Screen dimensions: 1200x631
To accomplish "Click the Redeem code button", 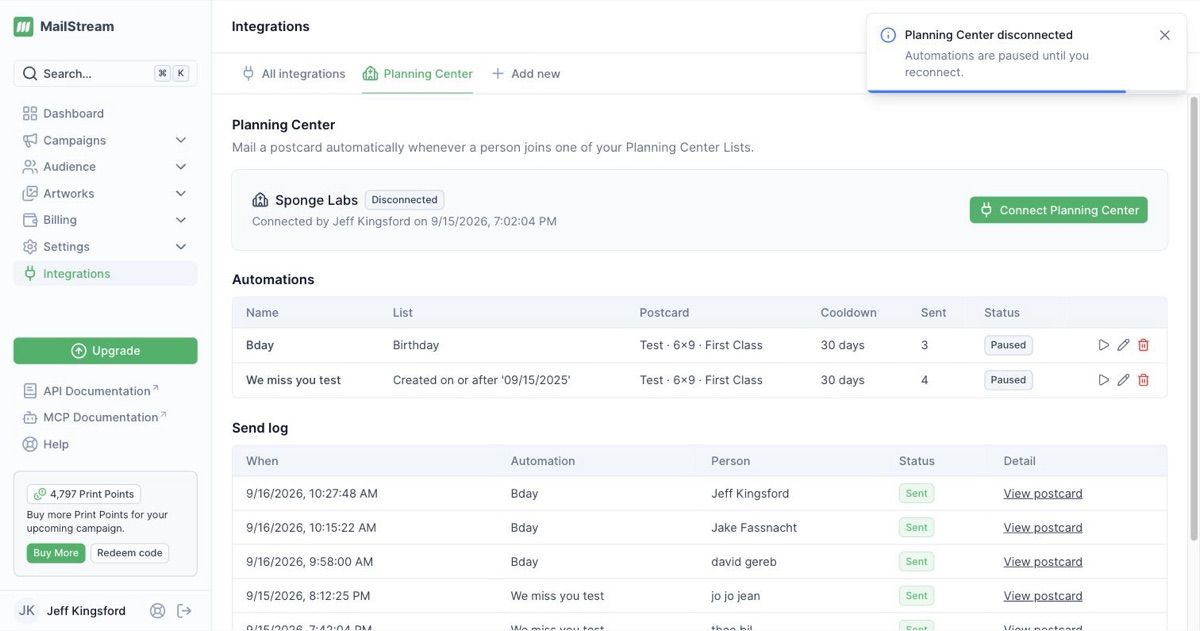I will click(130, 553).
